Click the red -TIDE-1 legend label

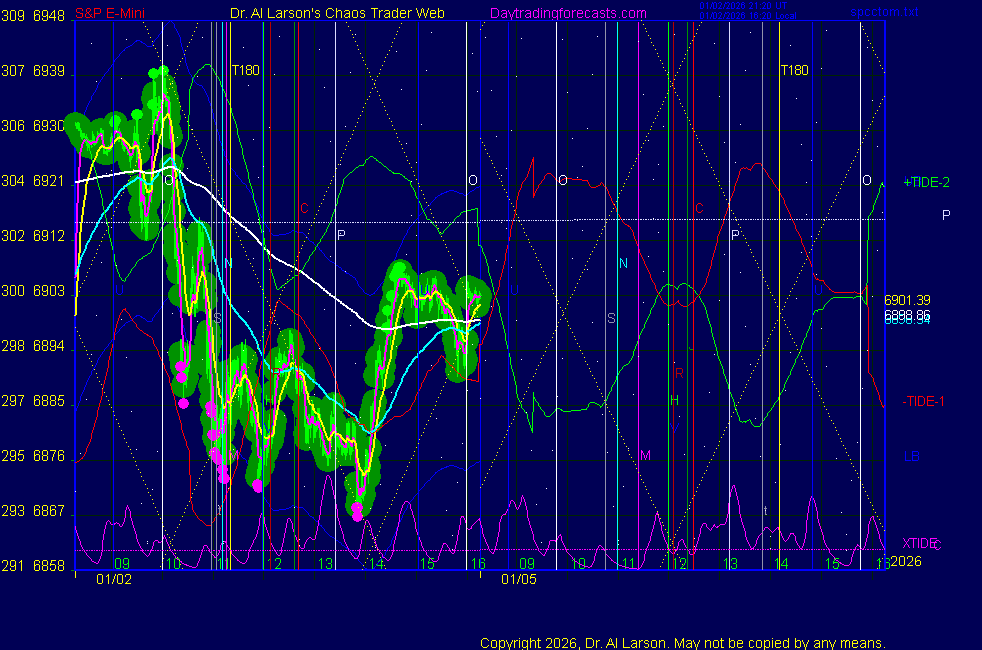[x=924, y=401]
